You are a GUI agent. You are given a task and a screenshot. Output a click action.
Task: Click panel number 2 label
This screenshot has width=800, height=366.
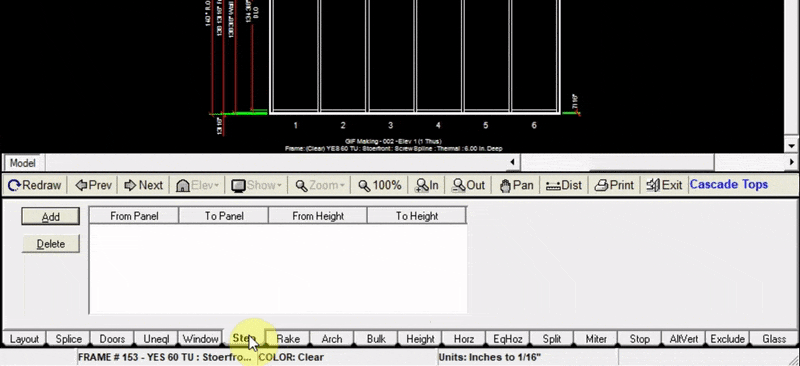coord(343,125)
